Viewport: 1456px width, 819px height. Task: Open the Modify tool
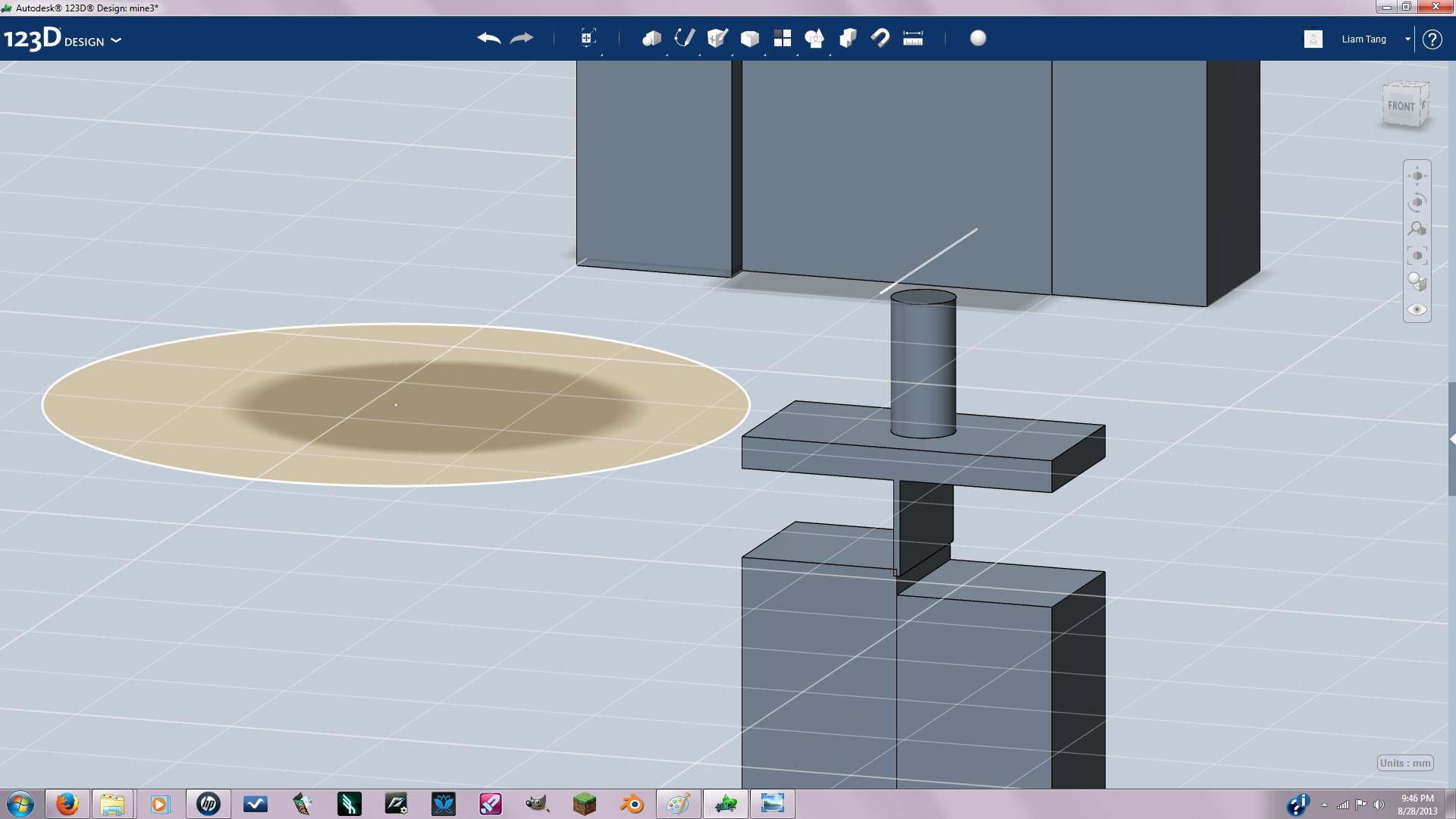pos(749,38)
